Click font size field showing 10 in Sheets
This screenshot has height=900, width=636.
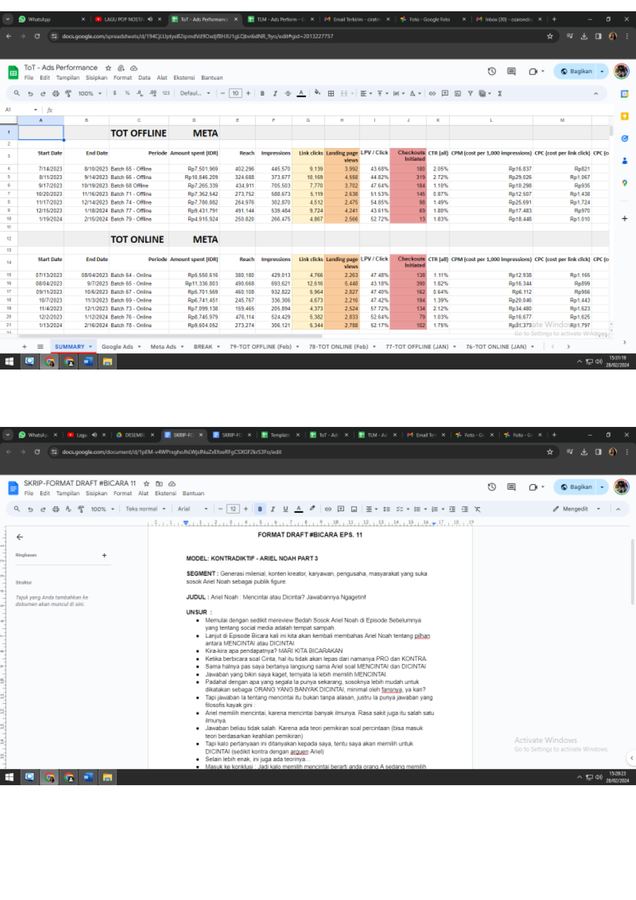(x=235, y=93)
